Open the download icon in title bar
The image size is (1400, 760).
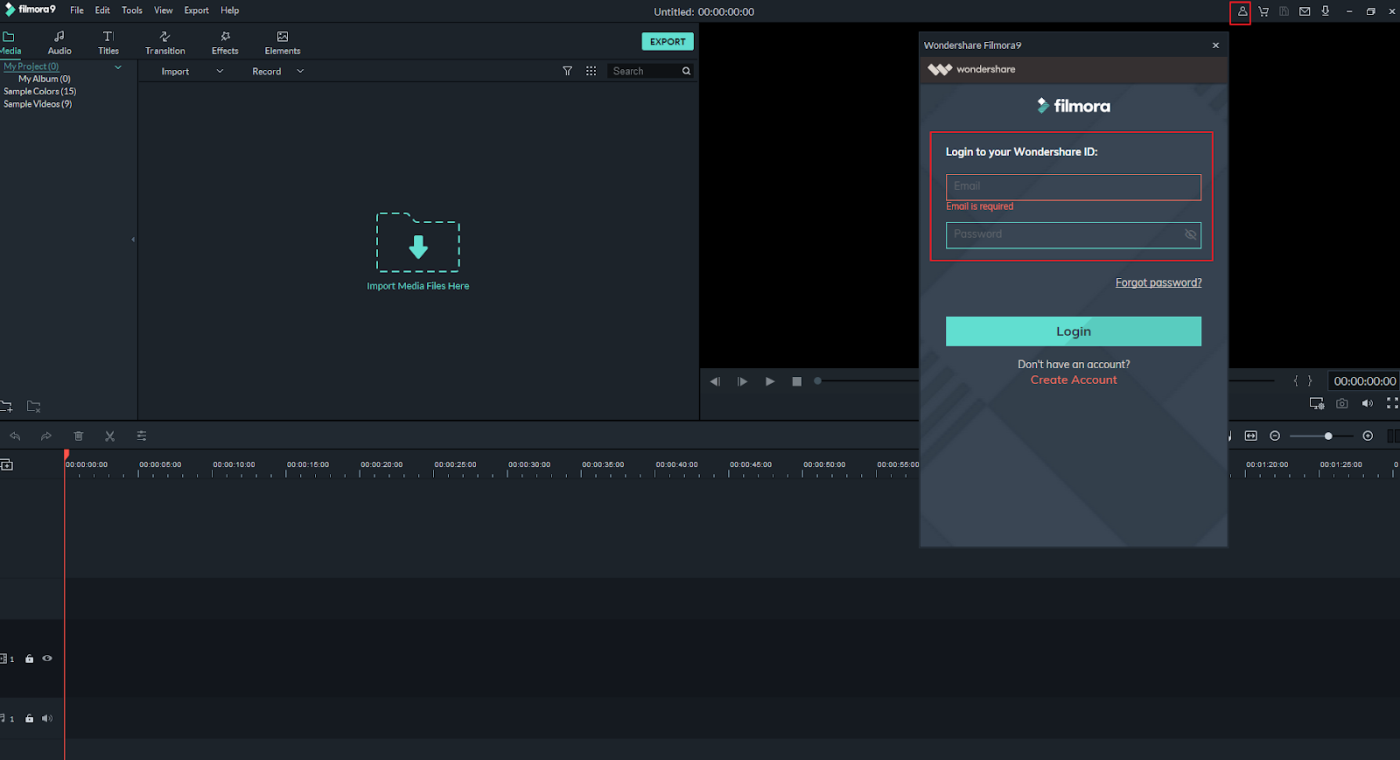[1325, 12]
